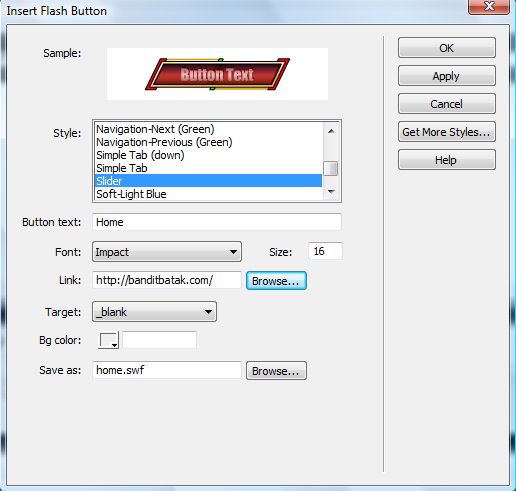The height and width of the screenshot is (491, 516).
Task: Open the Bg color swatch picker
Action: [109, 340]
